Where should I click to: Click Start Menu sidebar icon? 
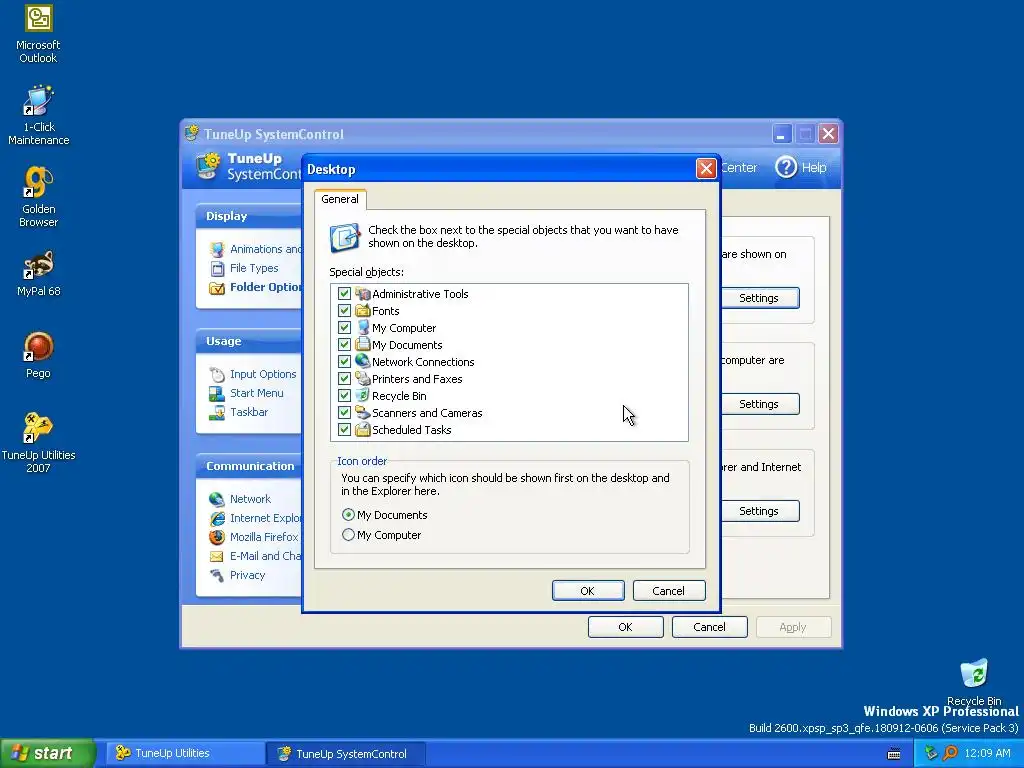217,393
